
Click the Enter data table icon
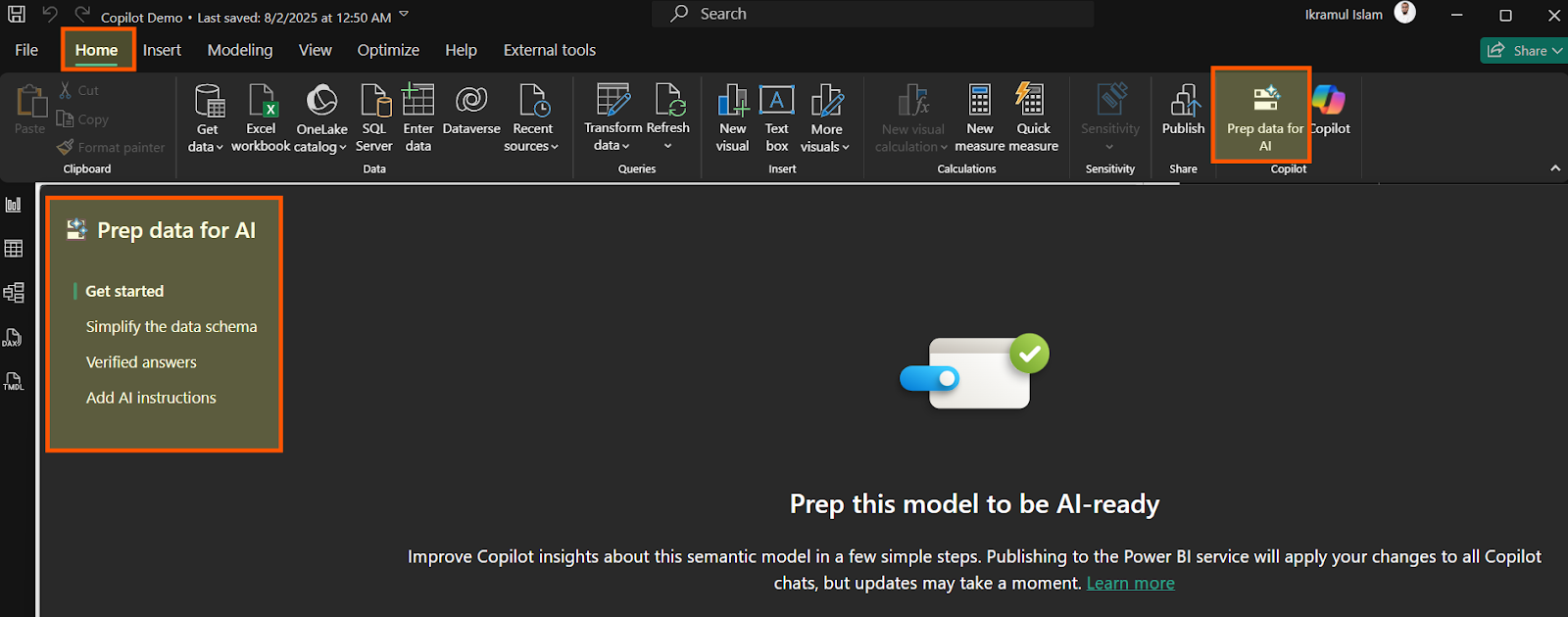(418, 101)
